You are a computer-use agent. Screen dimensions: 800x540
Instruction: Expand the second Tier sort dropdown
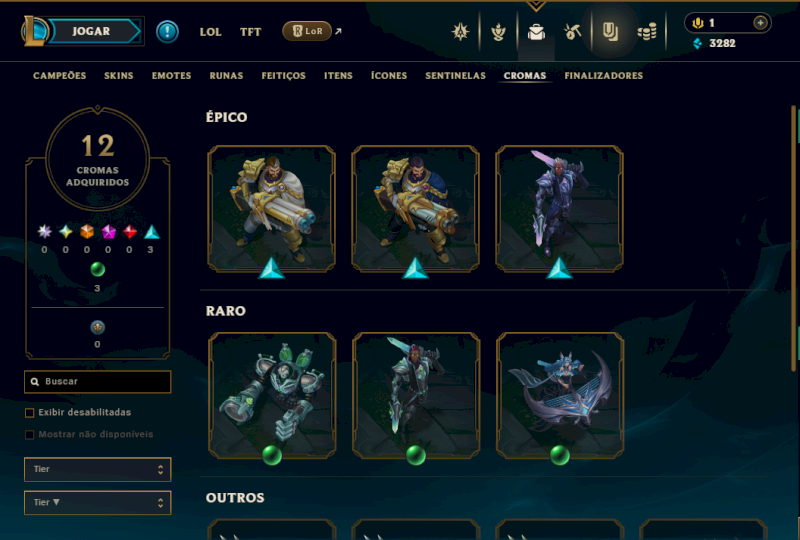pyautogui.click(x=97, y=503)
